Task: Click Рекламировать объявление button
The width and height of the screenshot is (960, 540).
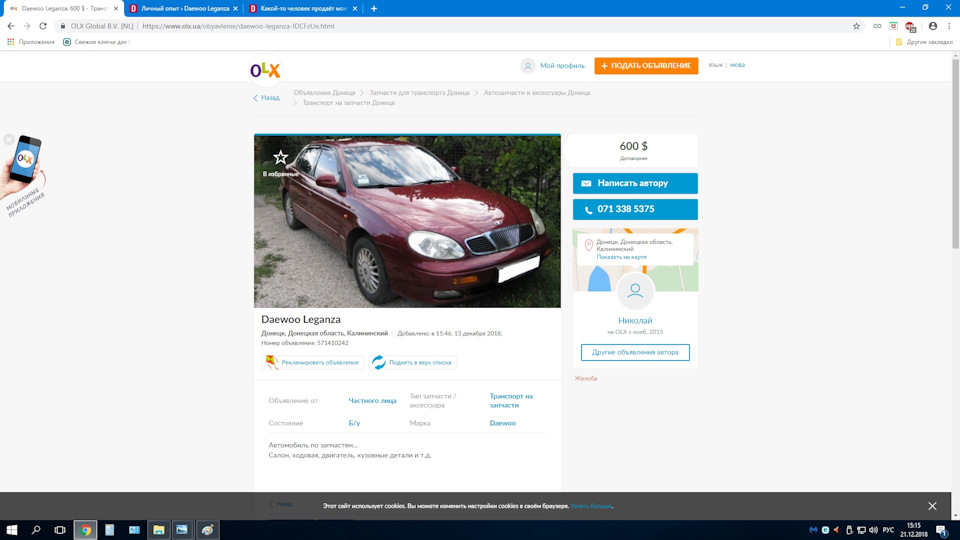Action: pyautogui.click(x=312, y=362)
